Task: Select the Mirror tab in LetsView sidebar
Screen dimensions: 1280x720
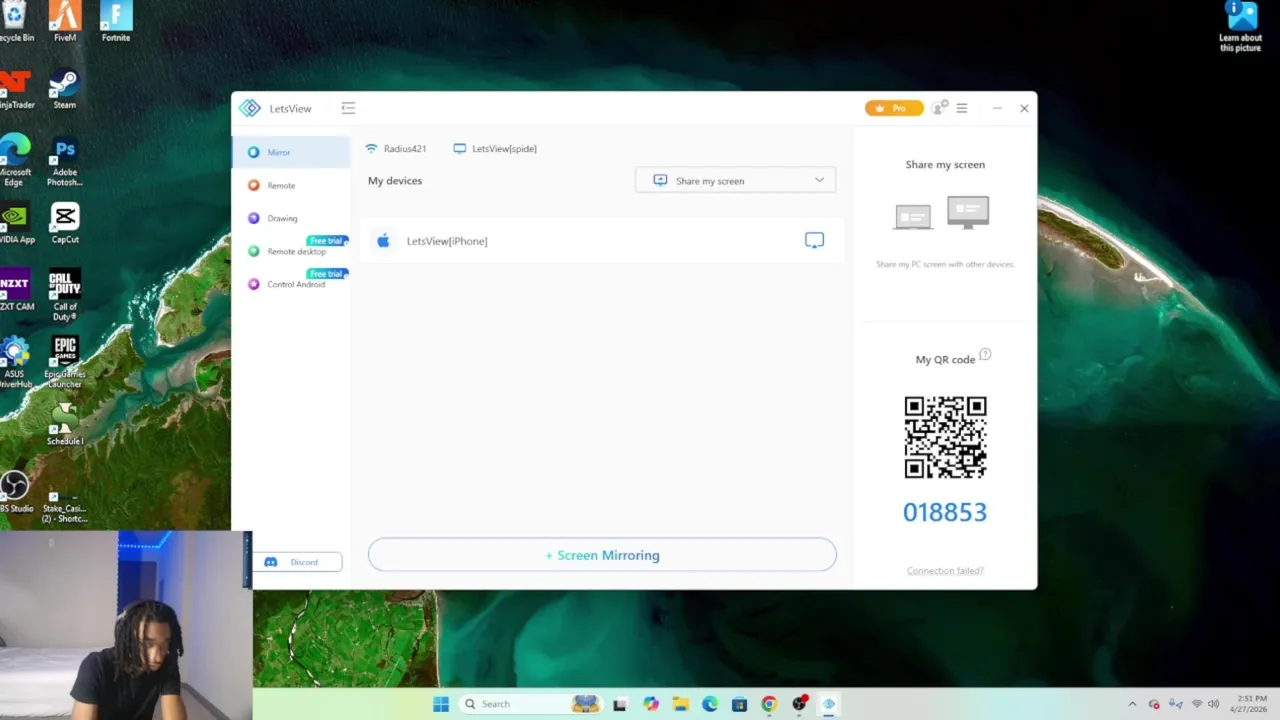Action: [x=290, y=152]
